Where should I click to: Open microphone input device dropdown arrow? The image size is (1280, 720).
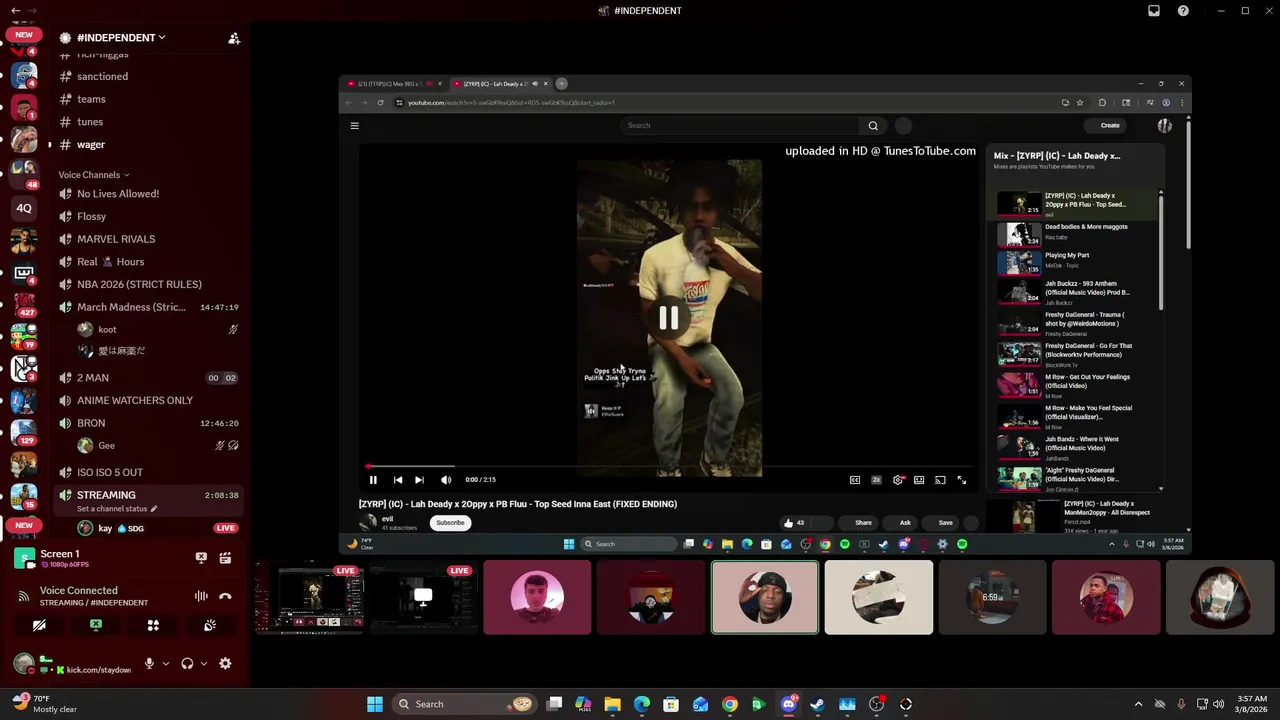166,663
